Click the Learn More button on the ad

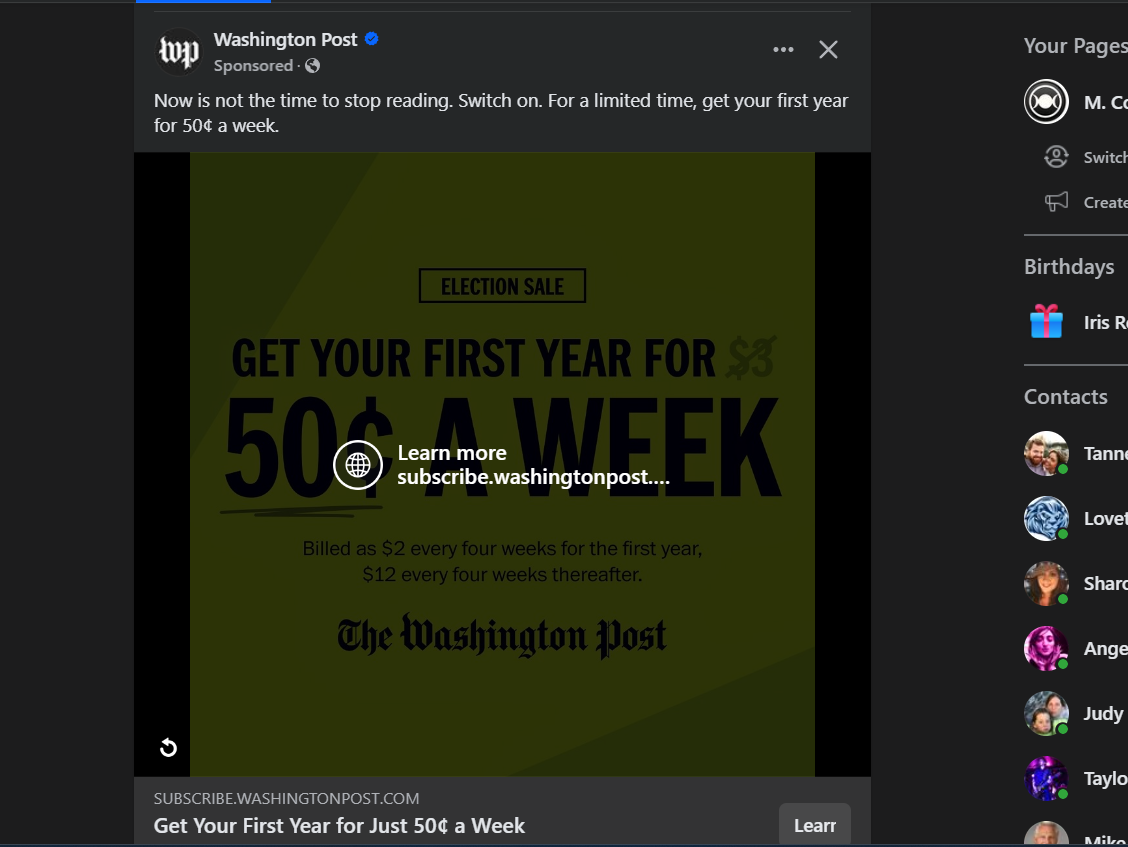pos(814,825)
